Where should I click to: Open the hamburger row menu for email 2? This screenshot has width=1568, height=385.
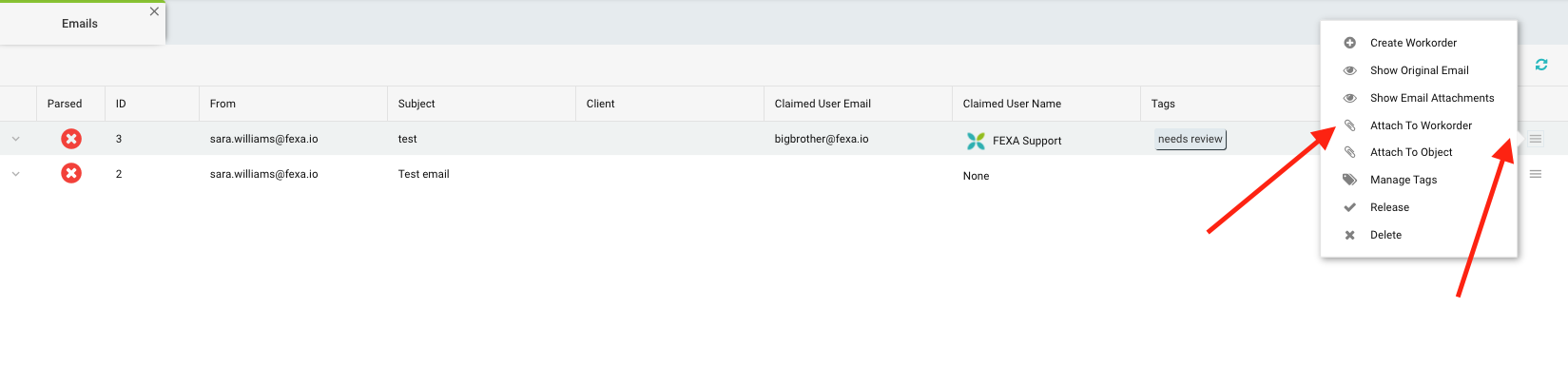pyautogui.click(x=1535, y=174)
